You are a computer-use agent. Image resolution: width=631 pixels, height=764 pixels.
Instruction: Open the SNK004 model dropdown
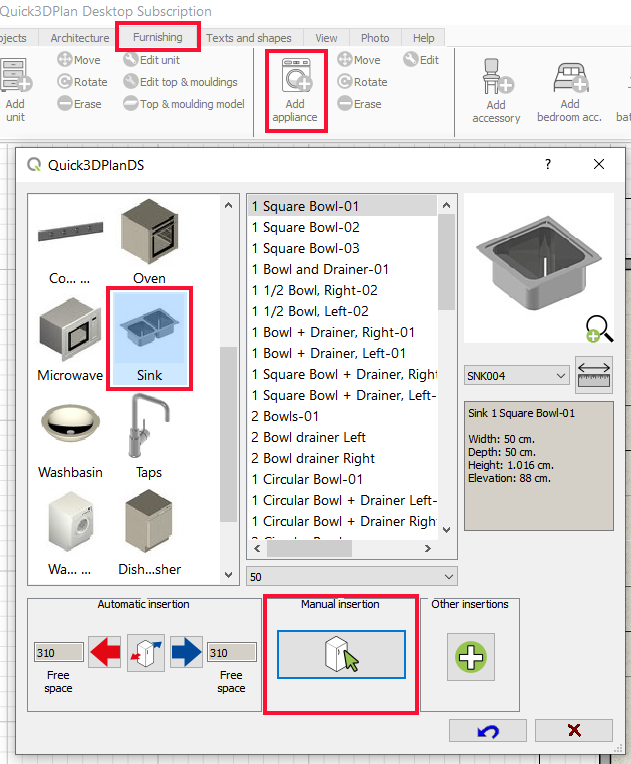[516, 376]
